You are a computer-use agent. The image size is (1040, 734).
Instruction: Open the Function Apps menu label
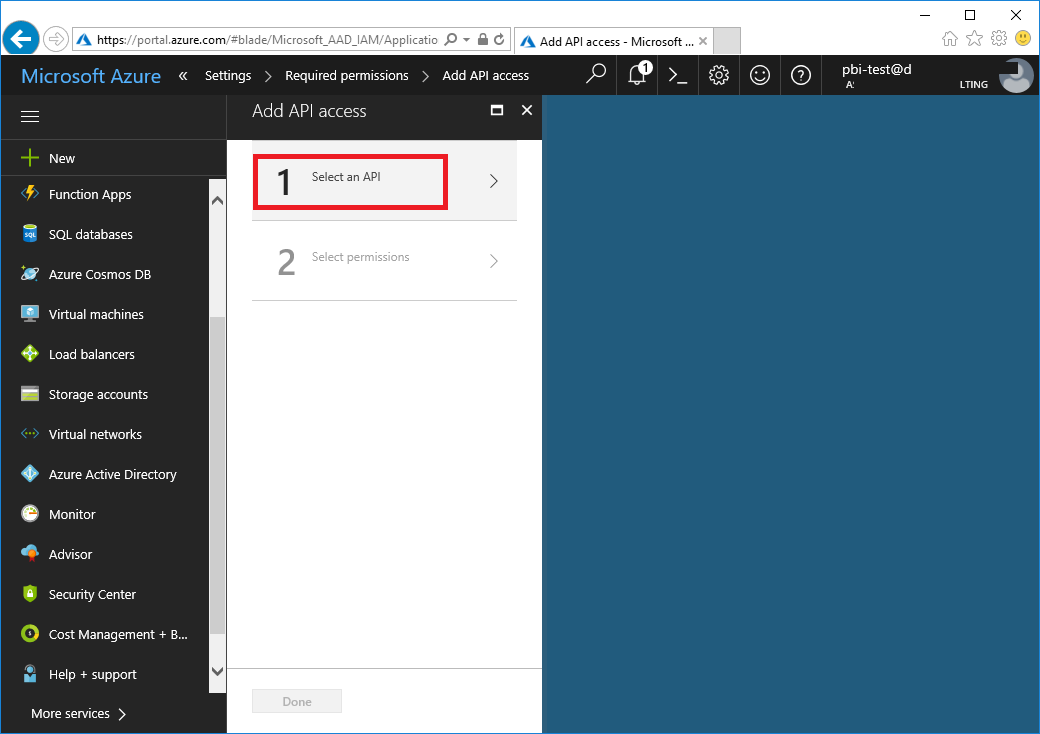click(90, 194)
